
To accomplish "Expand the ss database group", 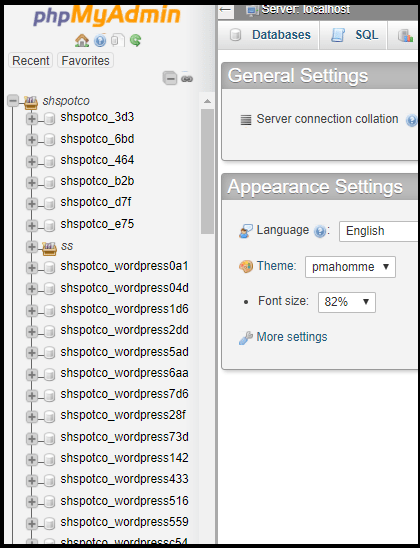I will [x=32, y=247].
